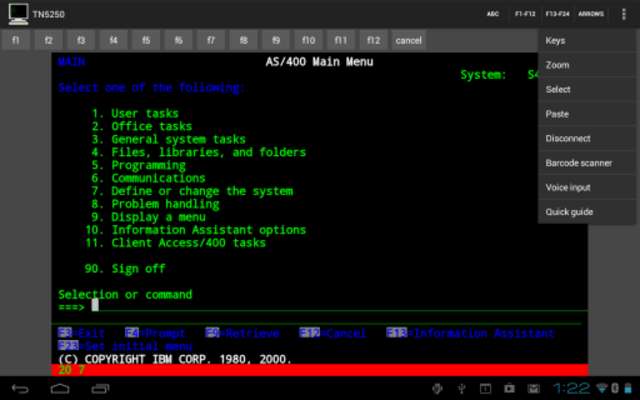Tap the F4=Prompt hotspot
The width and height of the screenshot is (640, 400).
(155, 333)
